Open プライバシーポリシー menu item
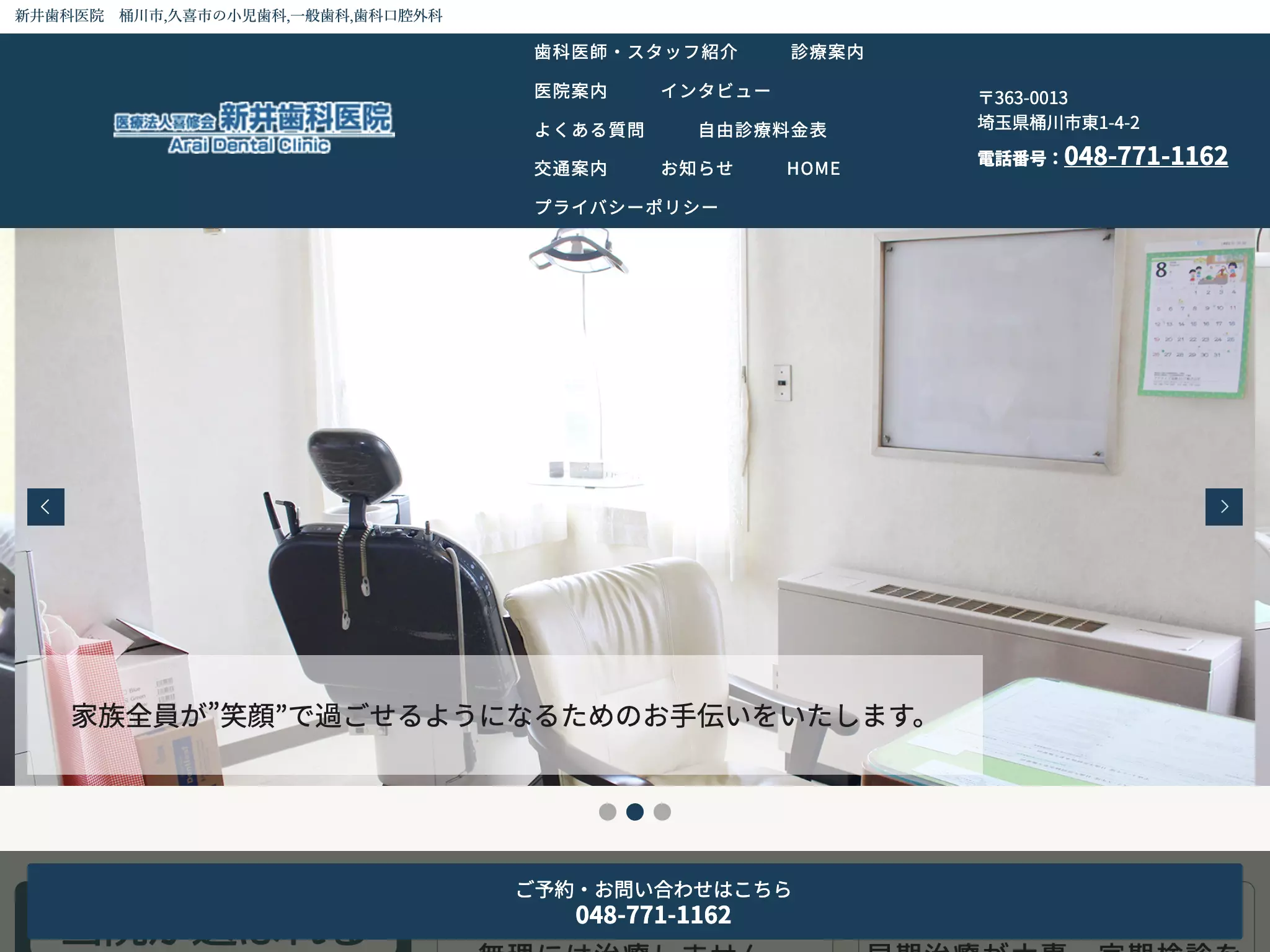Viewport: 1270px width, 952px height. [x=626, y=207]
